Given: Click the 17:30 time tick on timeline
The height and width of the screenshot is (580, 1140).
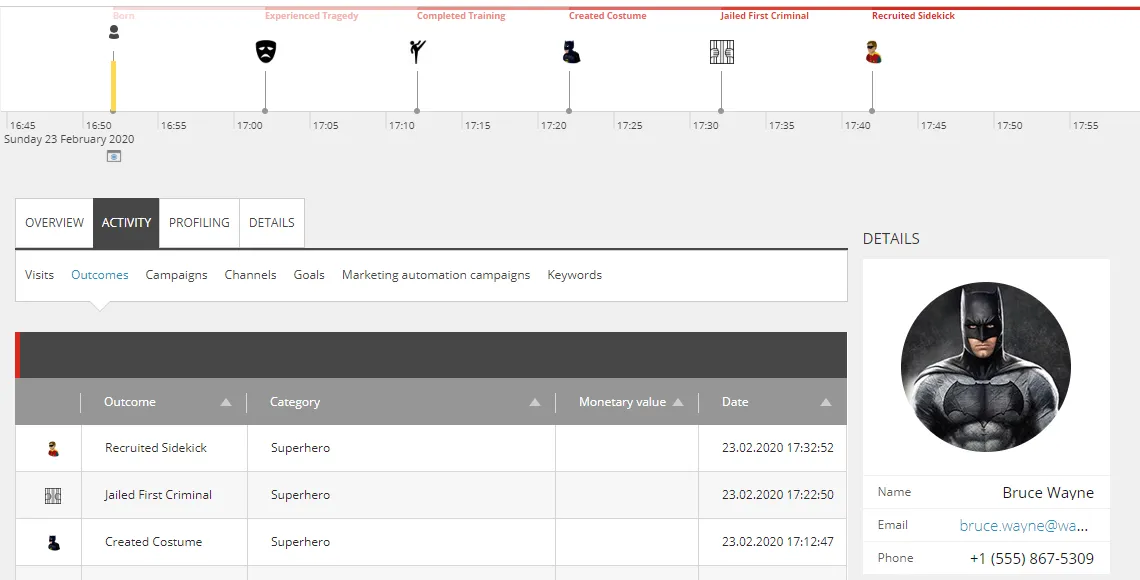Looking at the screenshot, I should tap(705, 125).
